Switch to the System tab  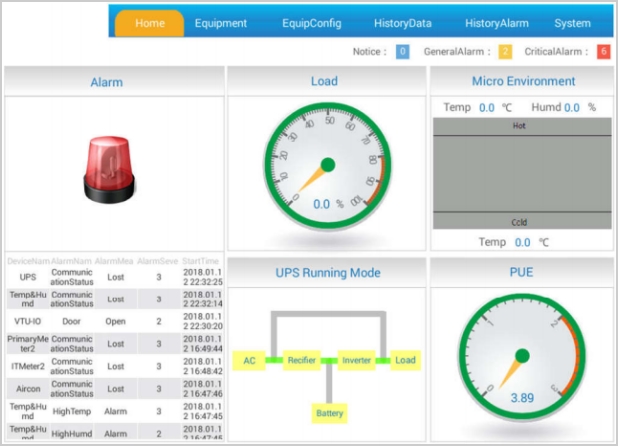(572, 23)
